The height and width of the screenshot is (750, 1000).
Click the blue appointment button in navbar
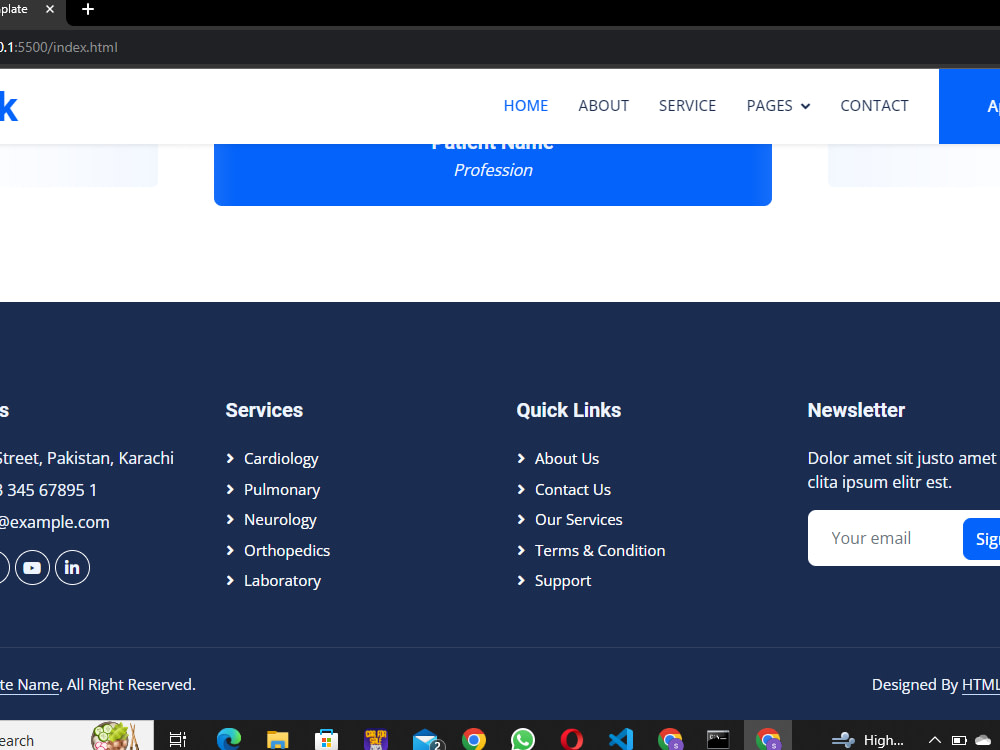969,107
